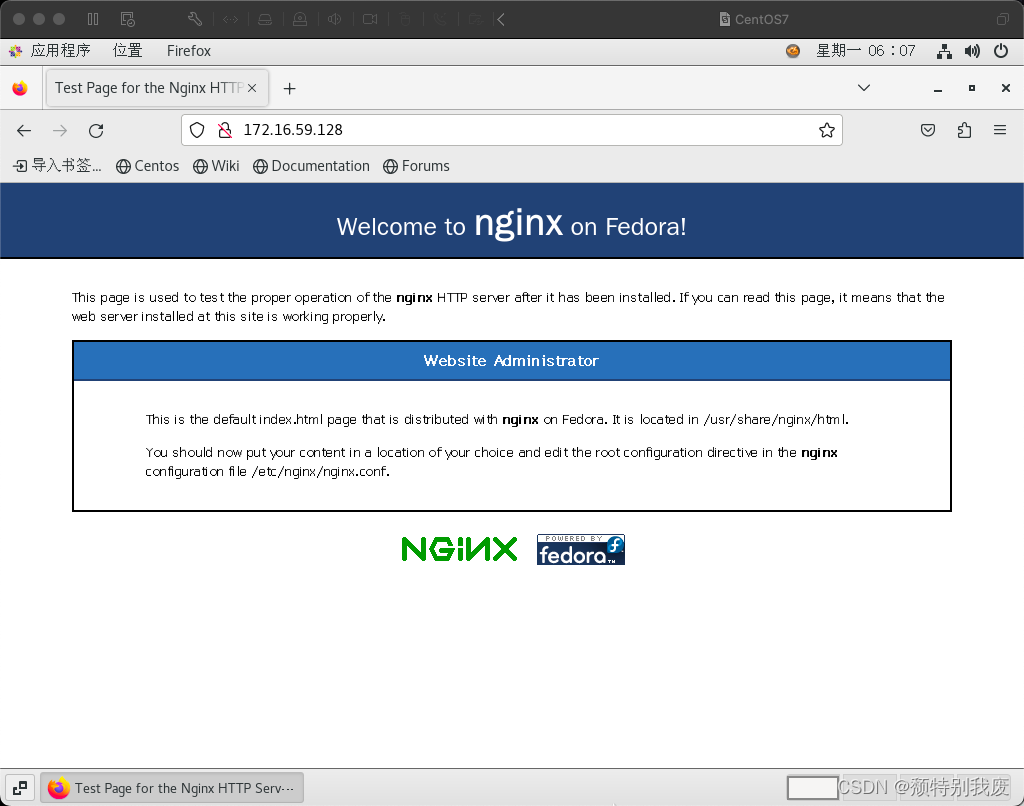Click the GNOME network status icon
The image size is (1024, 806).
pyautogui.click(x=944, y=51)
